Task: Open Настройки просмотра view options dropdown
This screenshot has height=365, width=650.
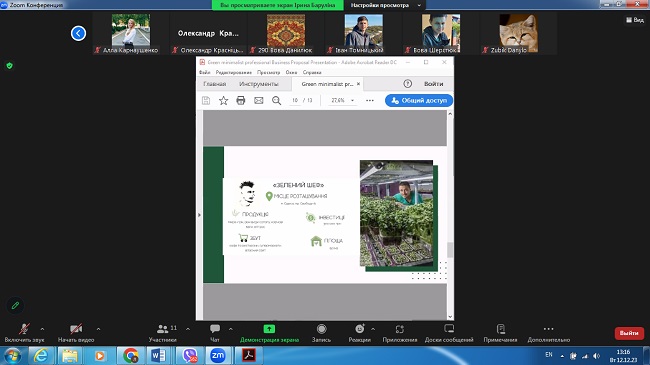Action: (x=385, y=5)
